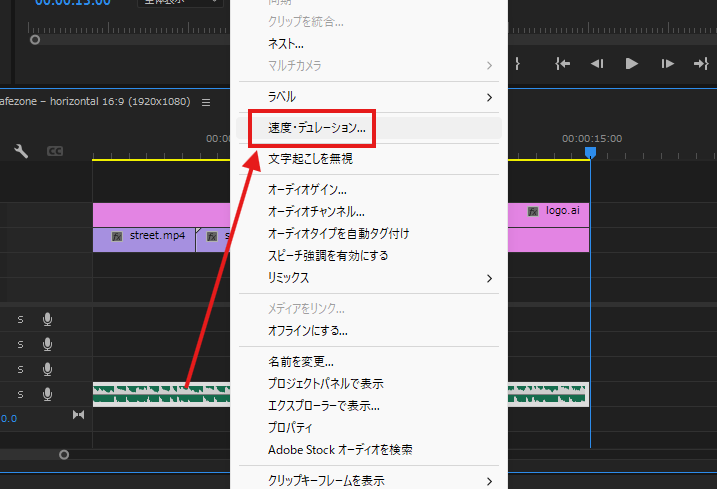This screenshot has width=717, height=489.
Task: Click Play in the program monitor
Action: click(631, 63)
